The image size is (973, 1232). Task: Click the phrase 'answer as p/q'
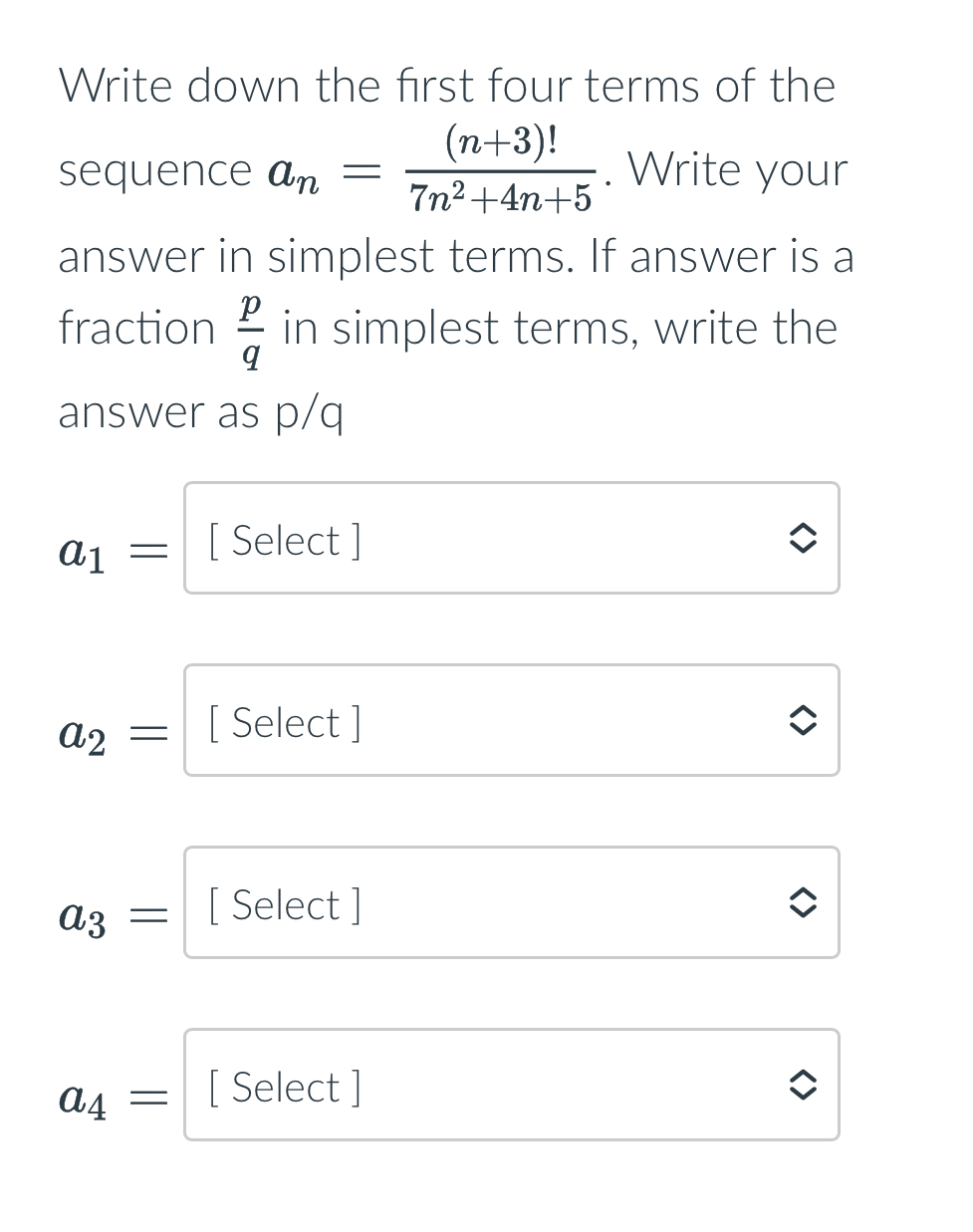[x=201, y=411]
